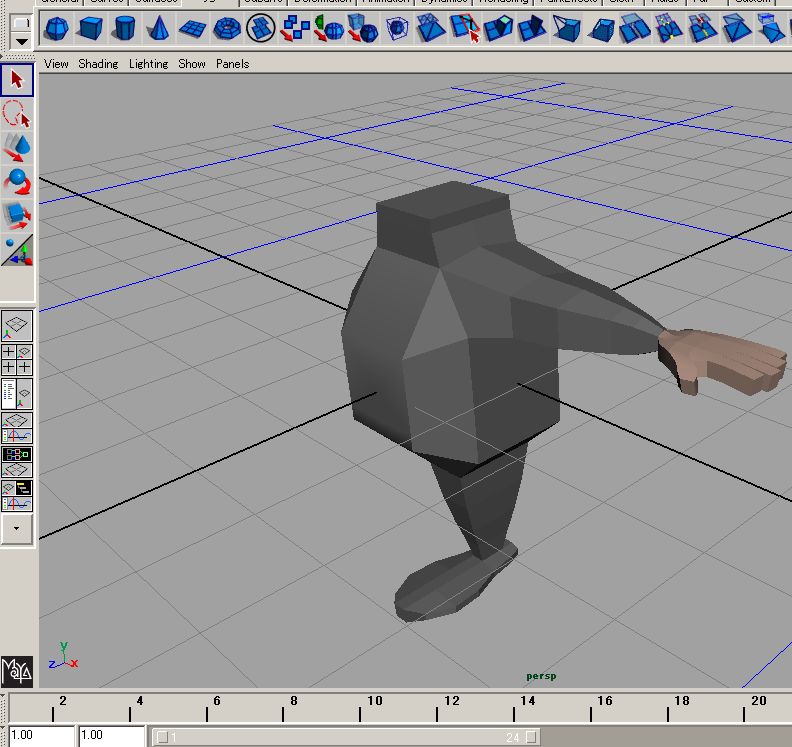
Task: Open the Shading panel menu
Action: click(98, 64)
